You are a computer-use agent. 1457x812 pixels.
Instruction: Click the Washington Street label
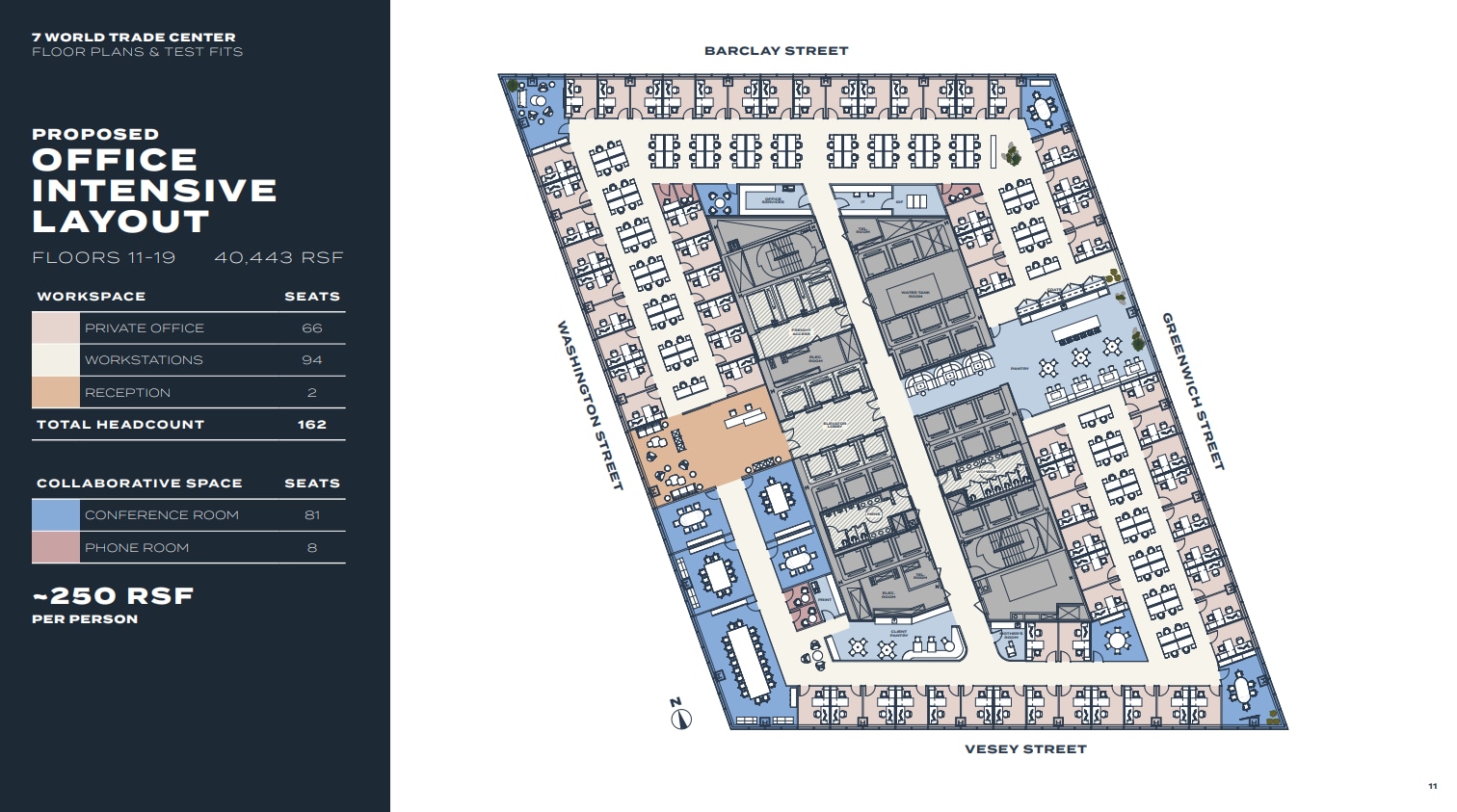tap(590, 406)
